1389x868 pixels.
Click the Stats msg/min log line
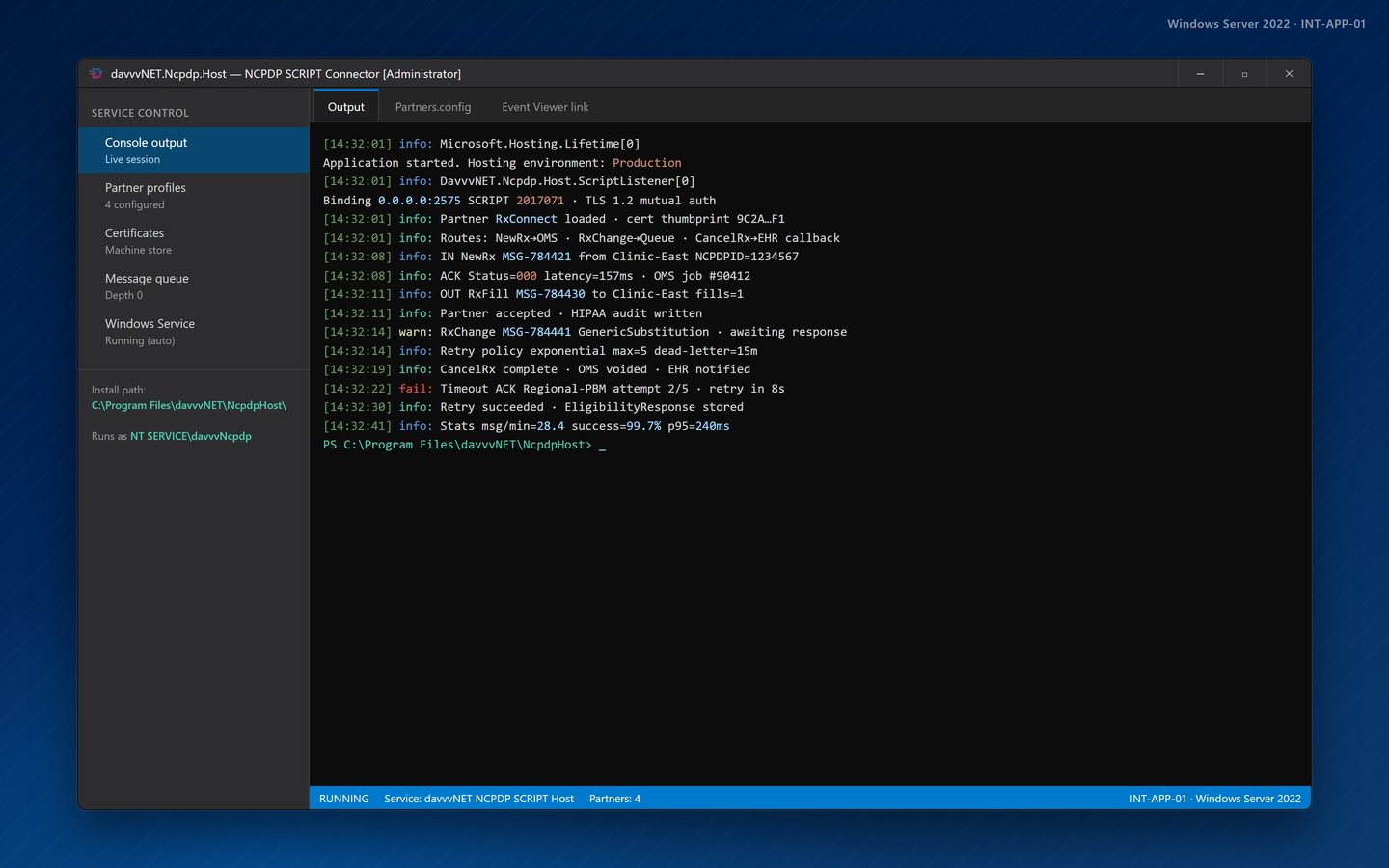coord(527,426)
